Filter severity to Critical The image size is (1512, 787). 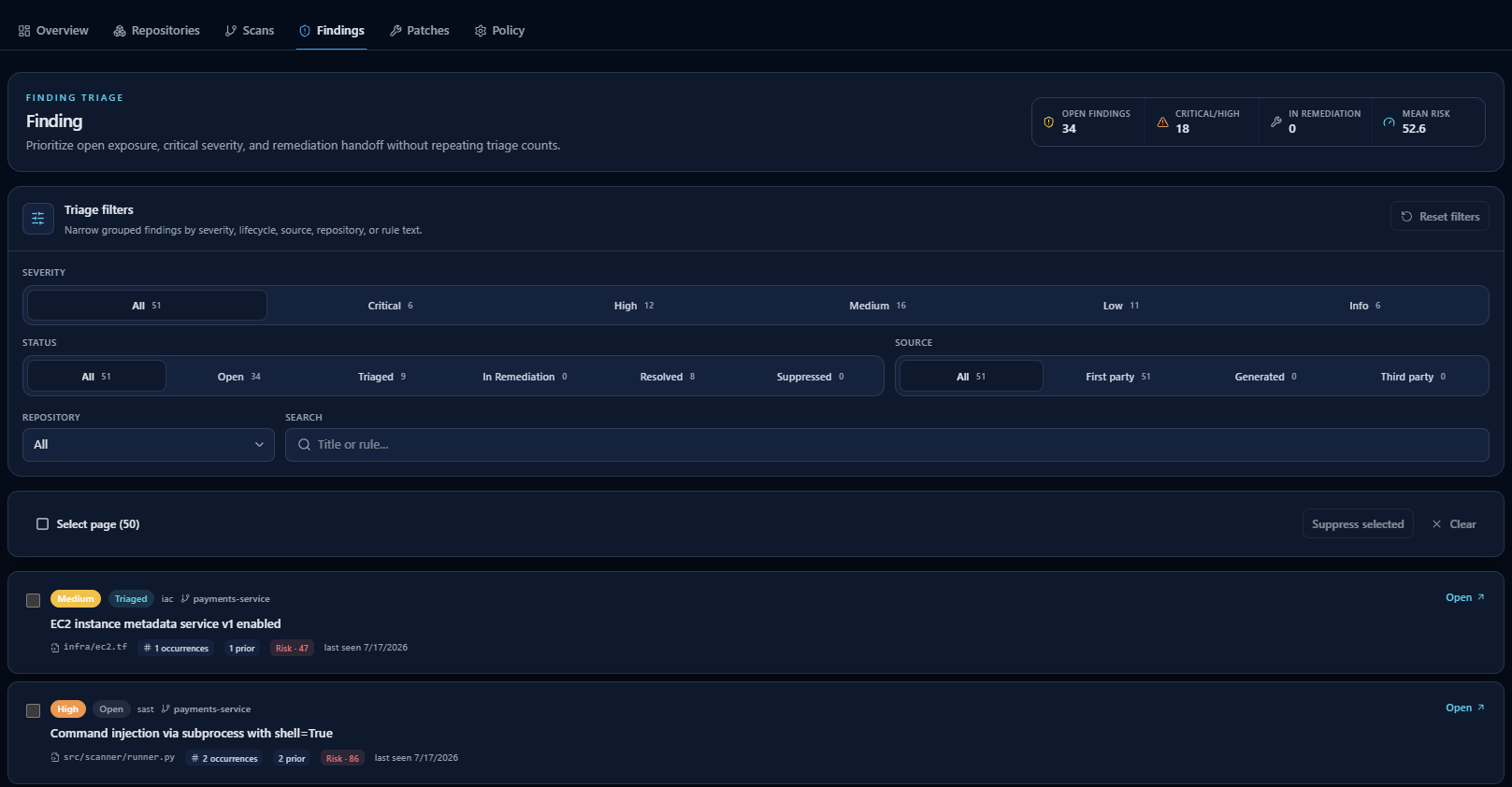[x=390, y=306]
